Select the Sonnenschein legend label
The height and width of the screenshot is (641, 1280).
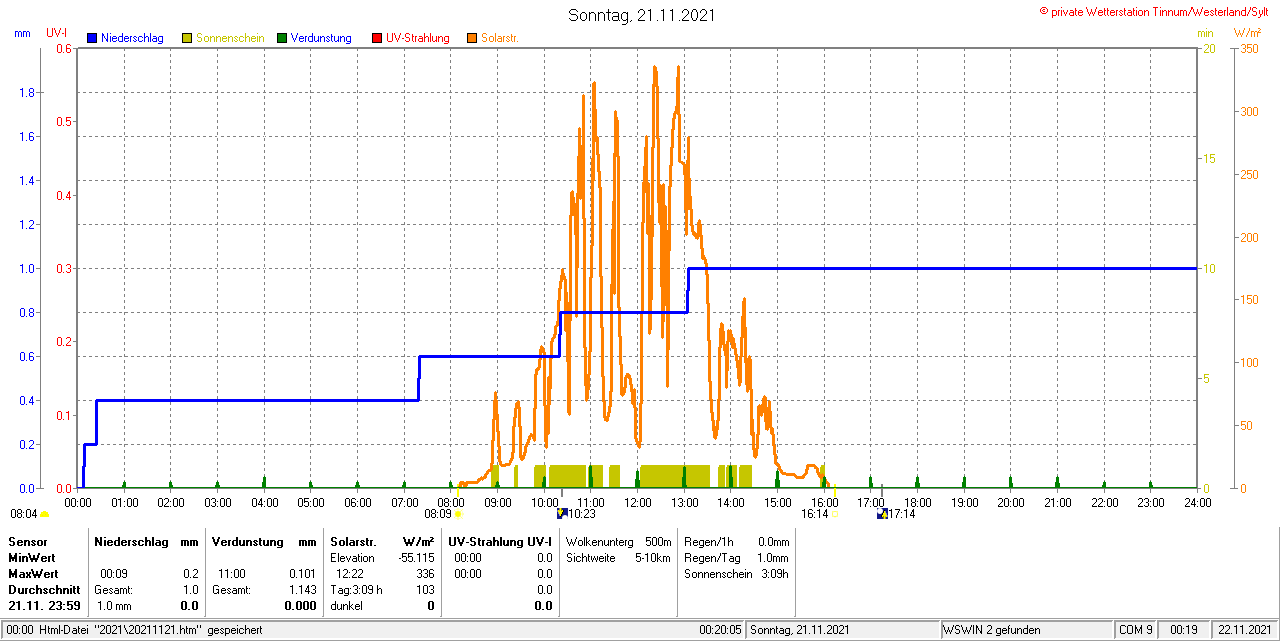pos(230,38)
